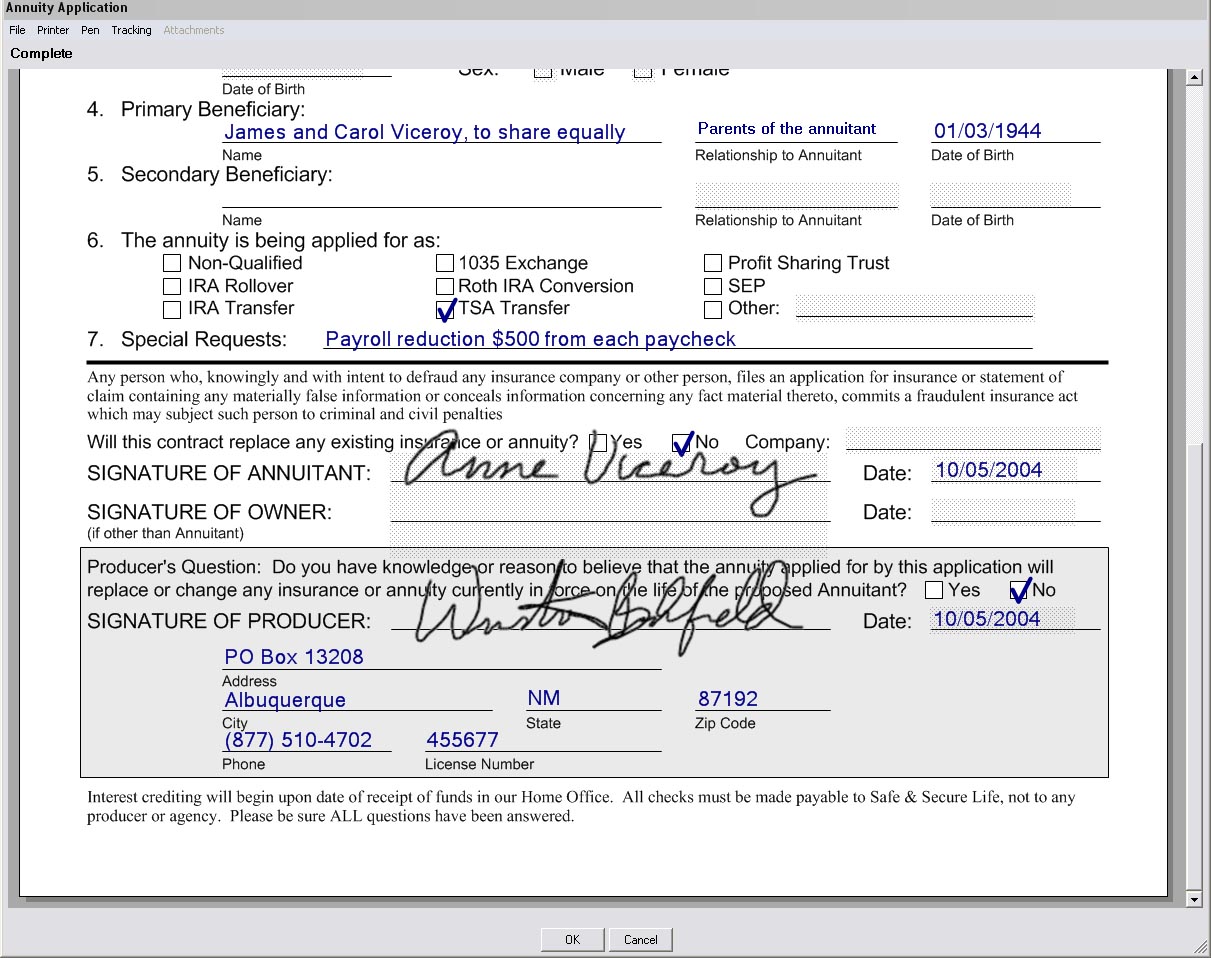
Task: Edit the Special Requests field
Action: coord(678,338)
